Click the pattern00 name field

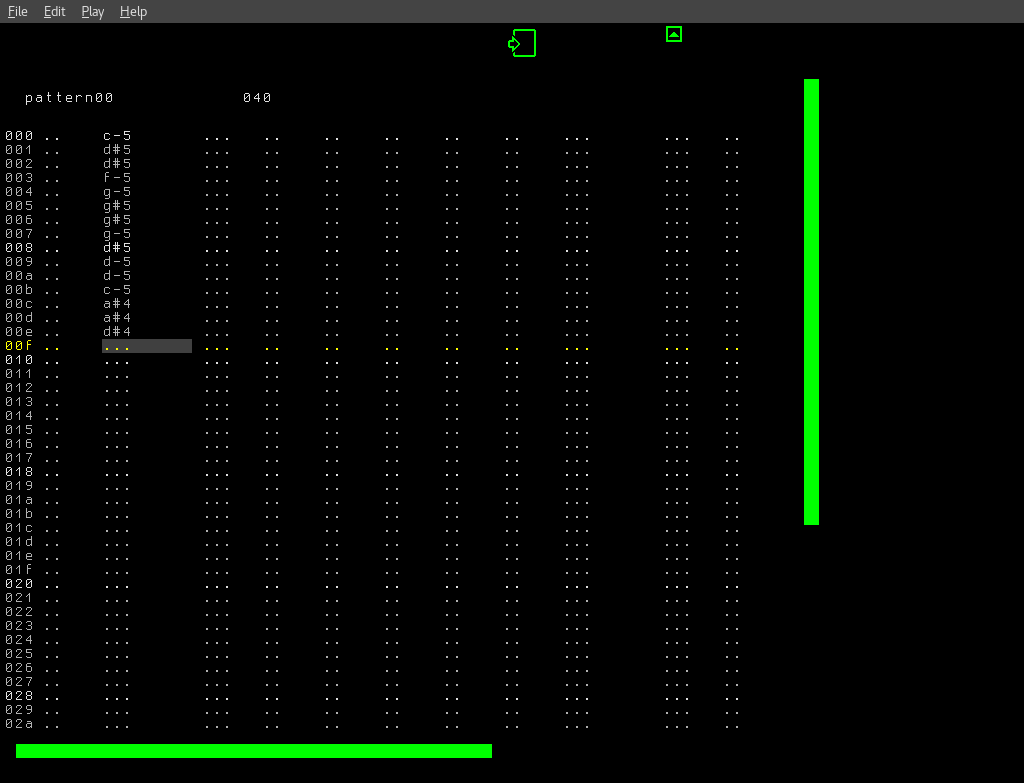[67, 97]
